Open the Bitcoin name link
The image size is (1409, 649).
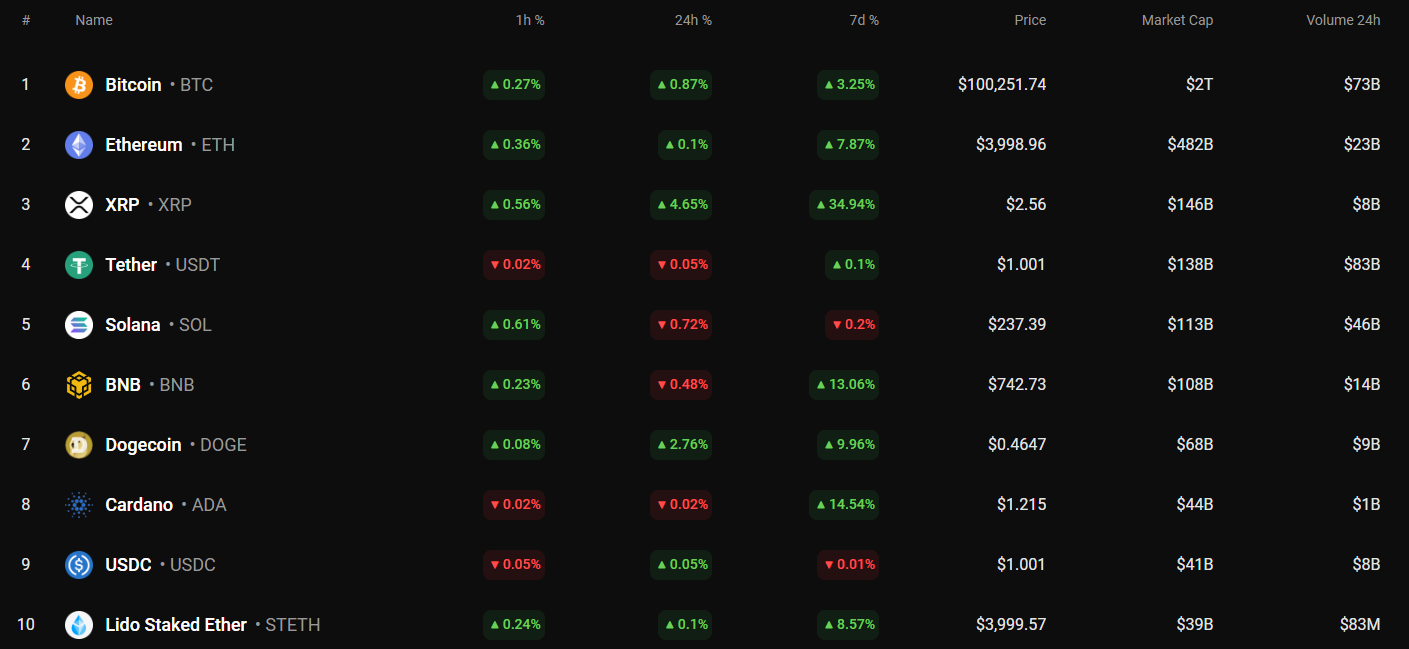click(133, 85)
